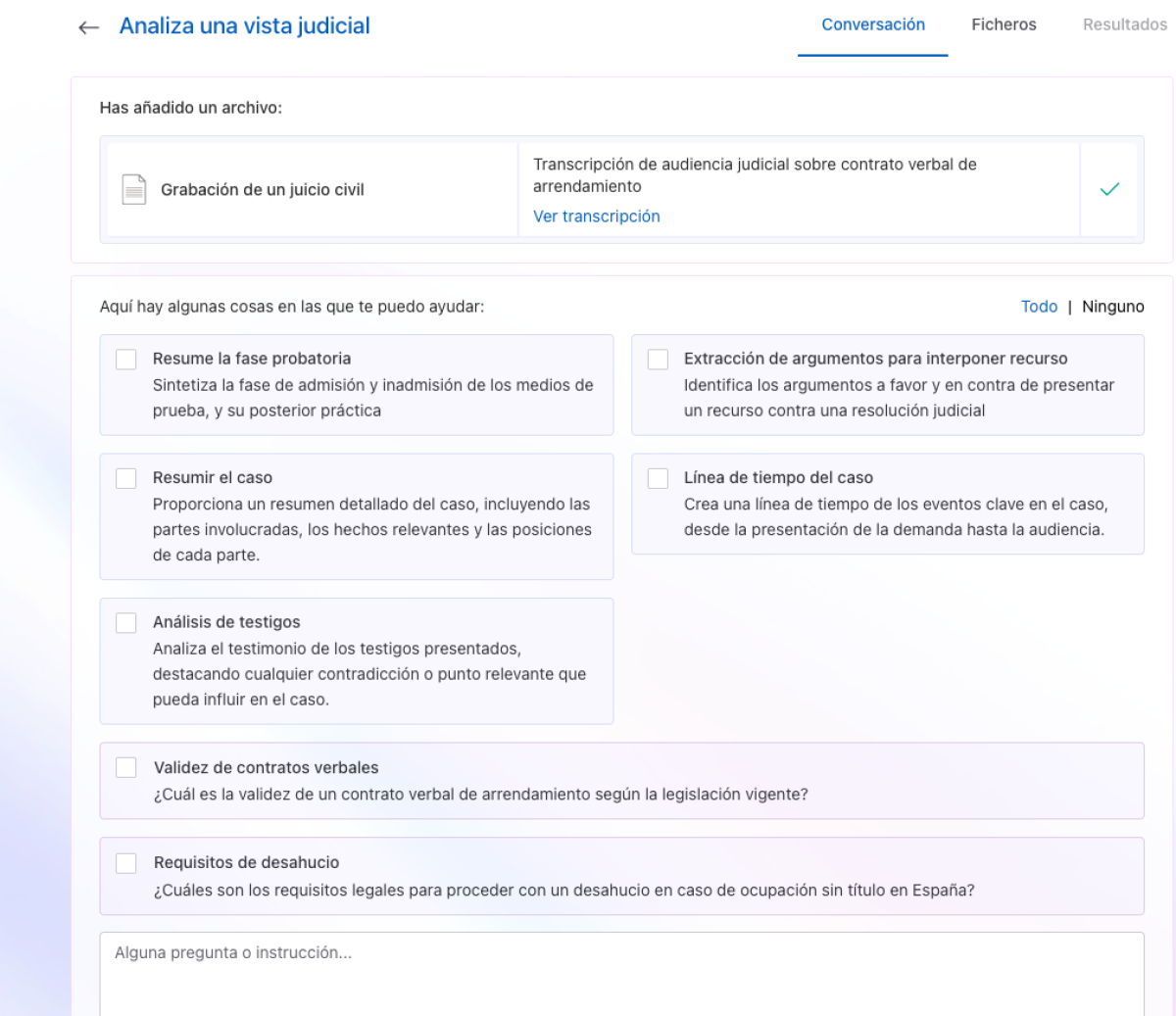1176x1016 pixels.
Task: Click the Transcripción de audiencia judicial description text
Action: [x=755, y=175]
